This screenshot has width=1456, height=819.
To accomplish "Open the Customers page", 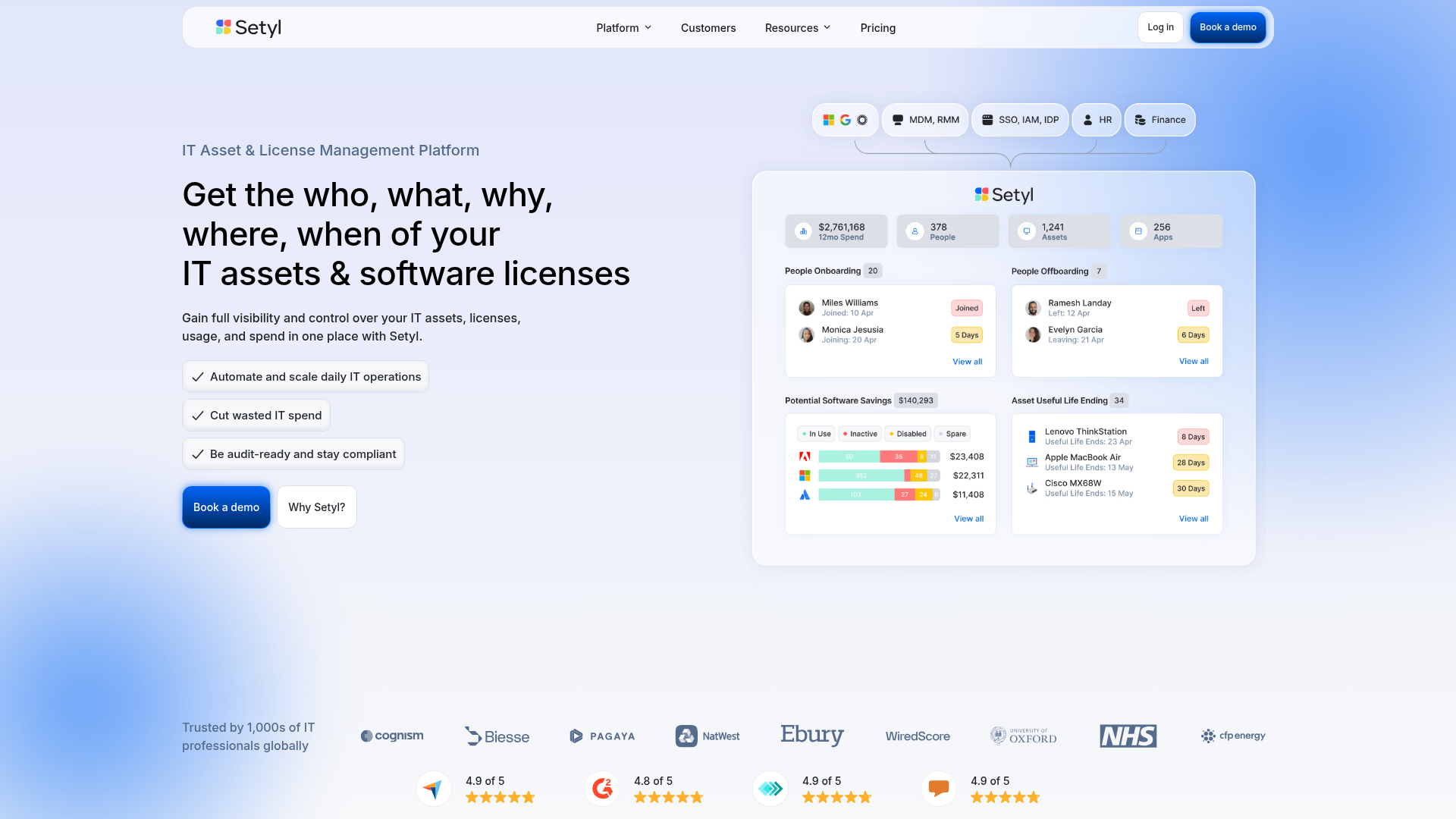I will click(x=708, y=28).
